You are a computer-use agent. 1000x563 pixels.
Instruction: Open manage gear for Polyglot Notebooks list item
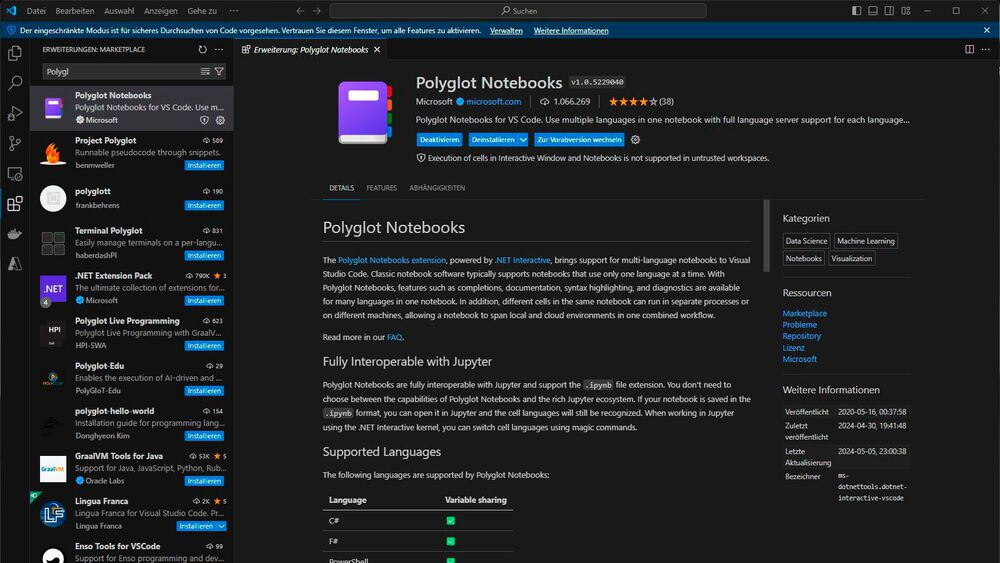(x=220, y=120)
